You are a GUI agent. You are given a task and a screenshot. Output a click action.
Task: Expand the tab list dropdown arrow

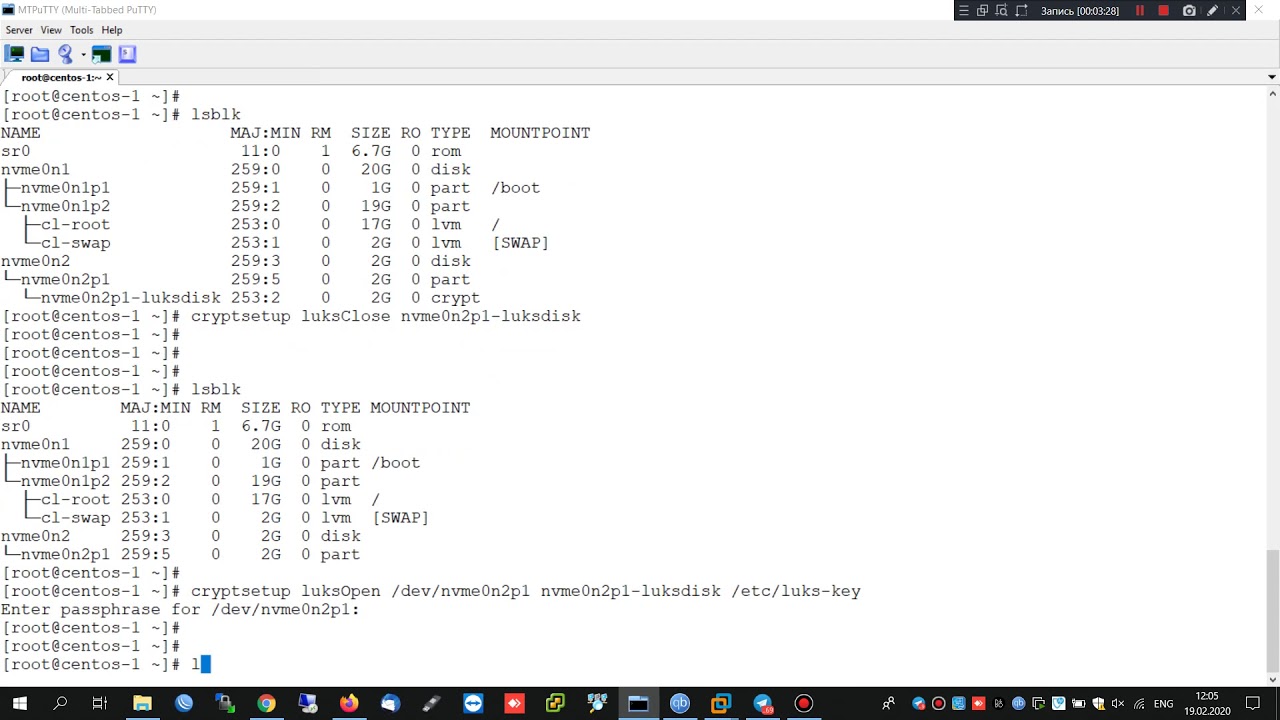pos(1272,77)
